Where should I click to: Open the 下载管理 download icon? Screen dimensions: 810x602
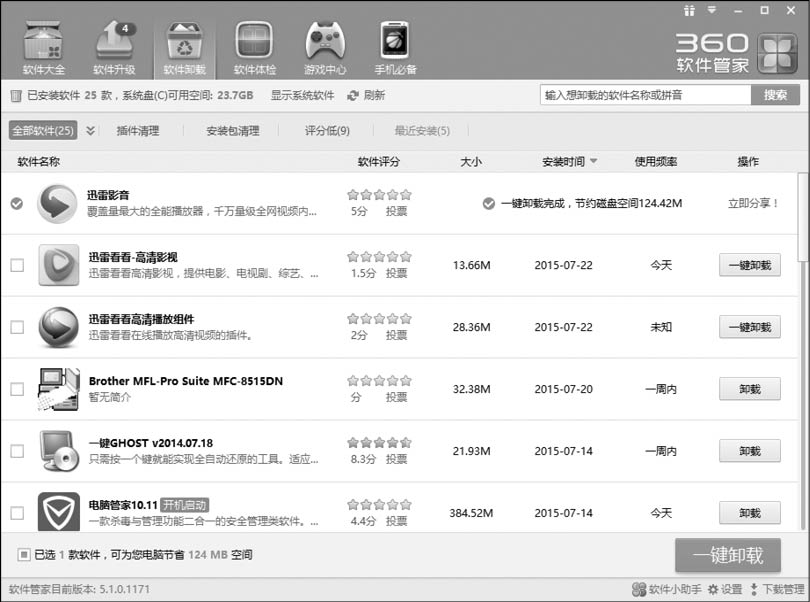[x=754, y=589]
